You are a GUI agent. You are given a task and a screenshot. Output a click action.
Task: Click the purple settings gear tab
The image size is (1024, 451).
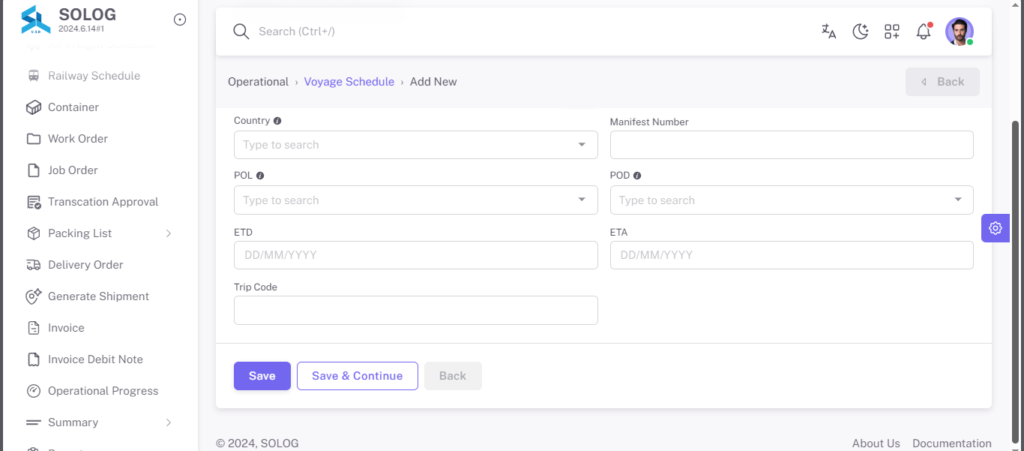(995, 228)
